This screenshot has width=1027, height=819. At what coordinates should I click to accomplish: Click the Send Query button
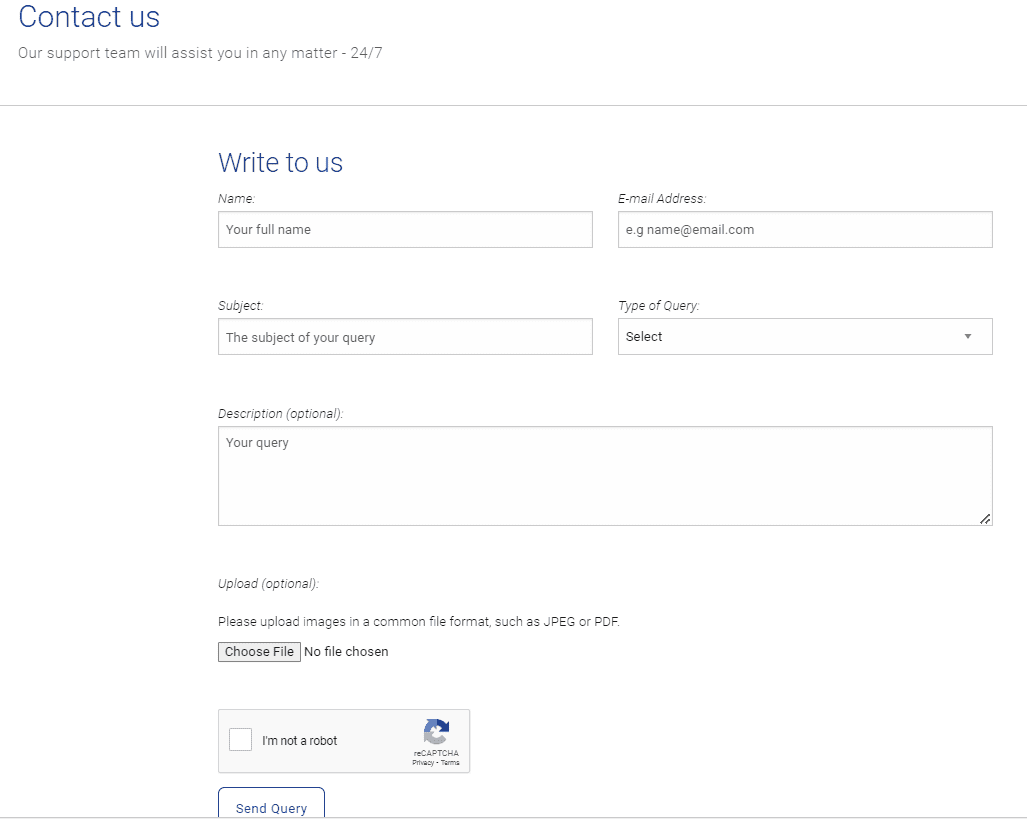270,808
